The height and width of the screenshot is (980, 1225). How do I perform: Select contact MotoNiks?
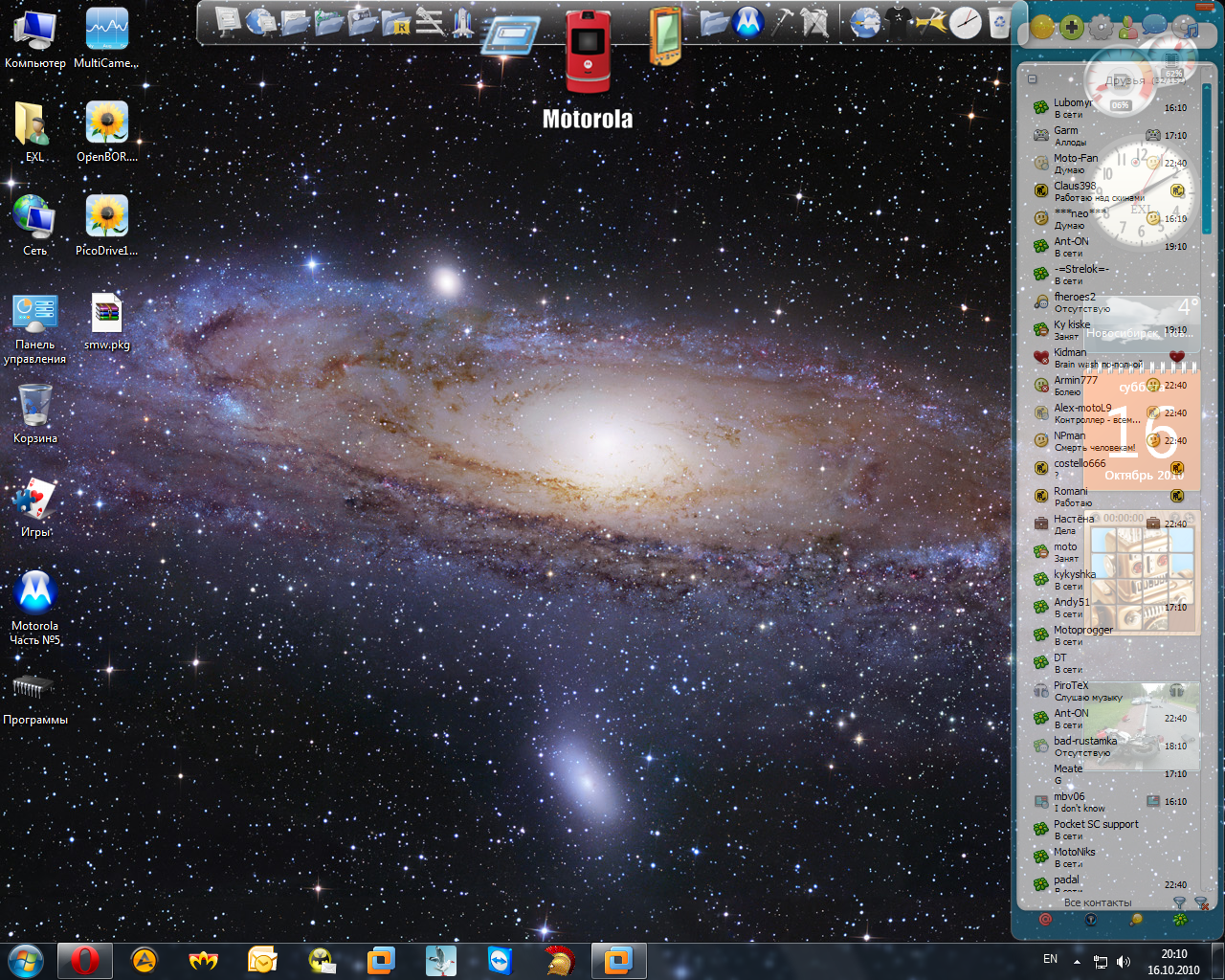click(x=1110, y=857)
